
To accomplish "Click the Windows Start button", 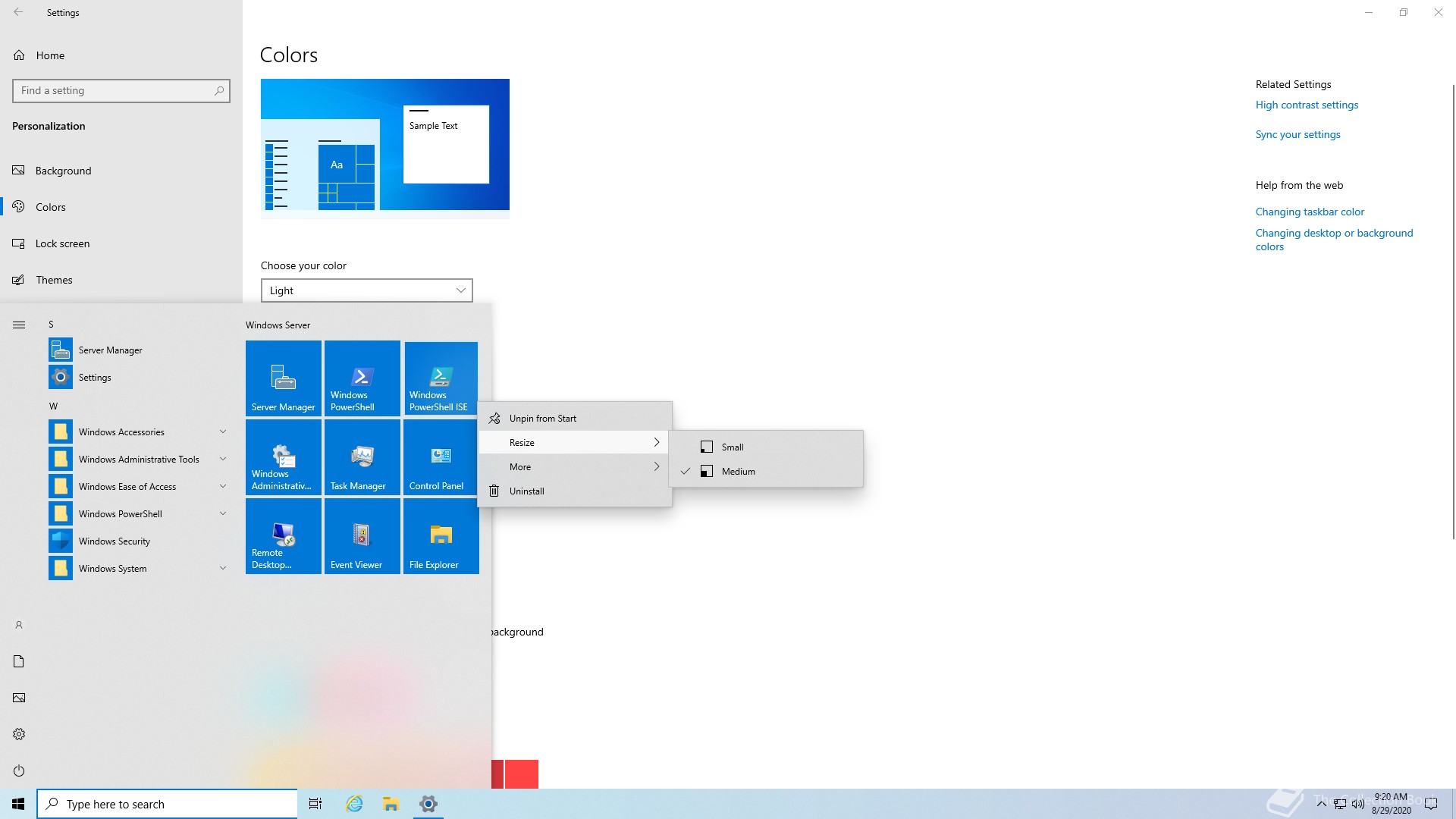I will coord(18,804).
